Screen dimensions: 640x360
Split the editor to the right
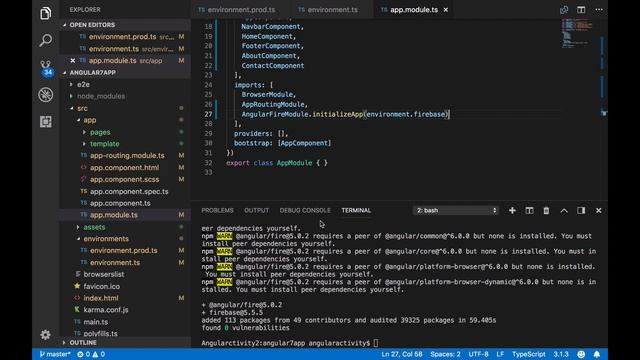click(581, 10)
